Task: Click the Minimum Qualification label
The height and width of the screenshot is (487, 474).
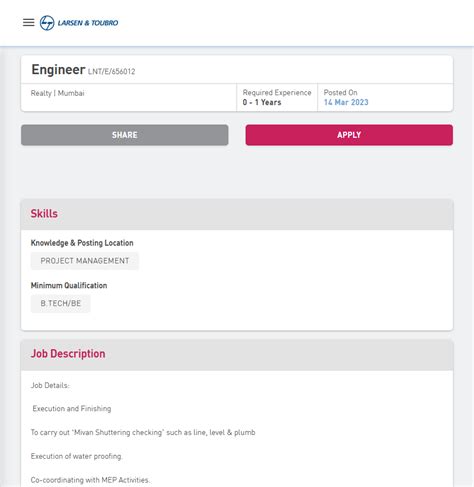Action: (69, 286)
